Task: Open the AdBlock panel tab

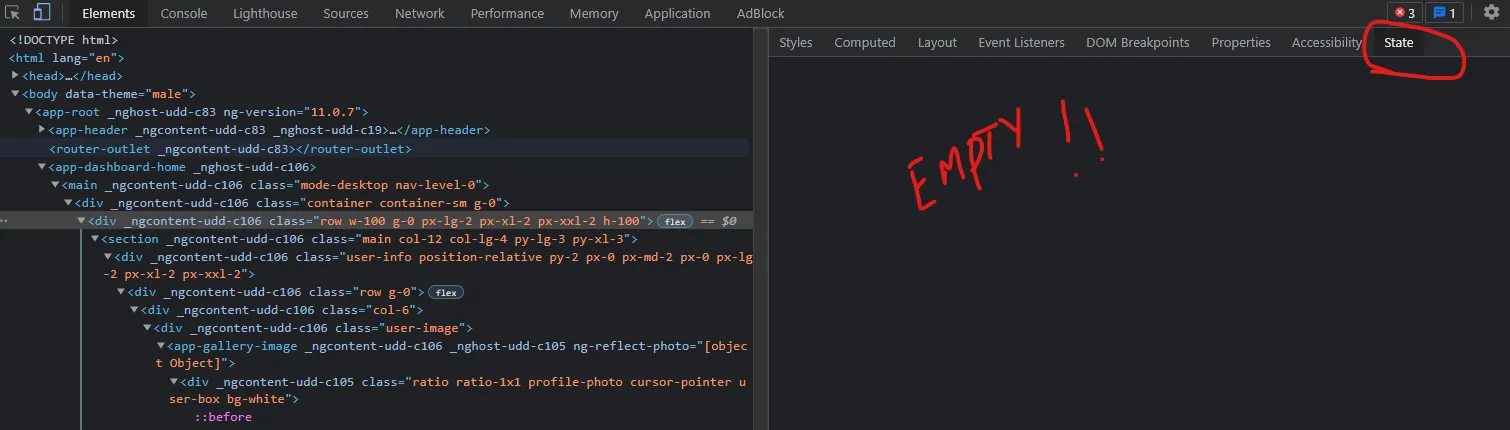Action: (x=761, y=13)
